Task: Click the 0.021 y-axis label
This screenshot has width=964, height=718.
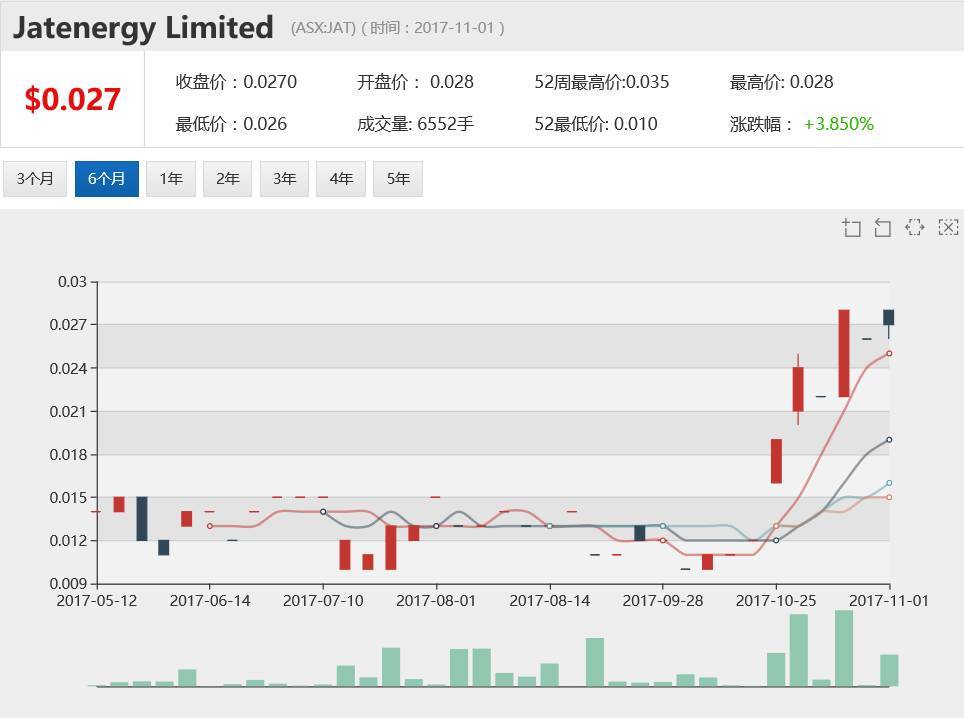Action: click(x=68, y=411)
